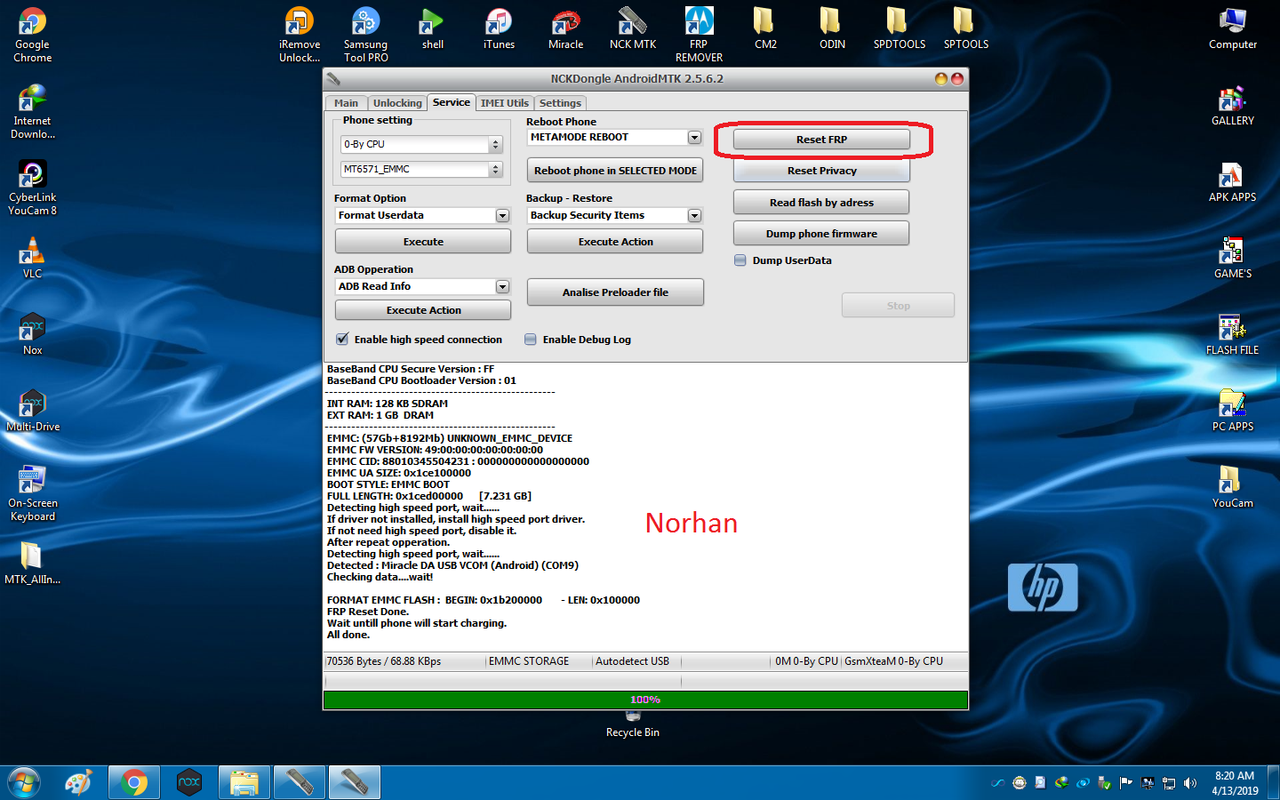
Task: Click the Reset FRP button
Action: coord(821,140)
